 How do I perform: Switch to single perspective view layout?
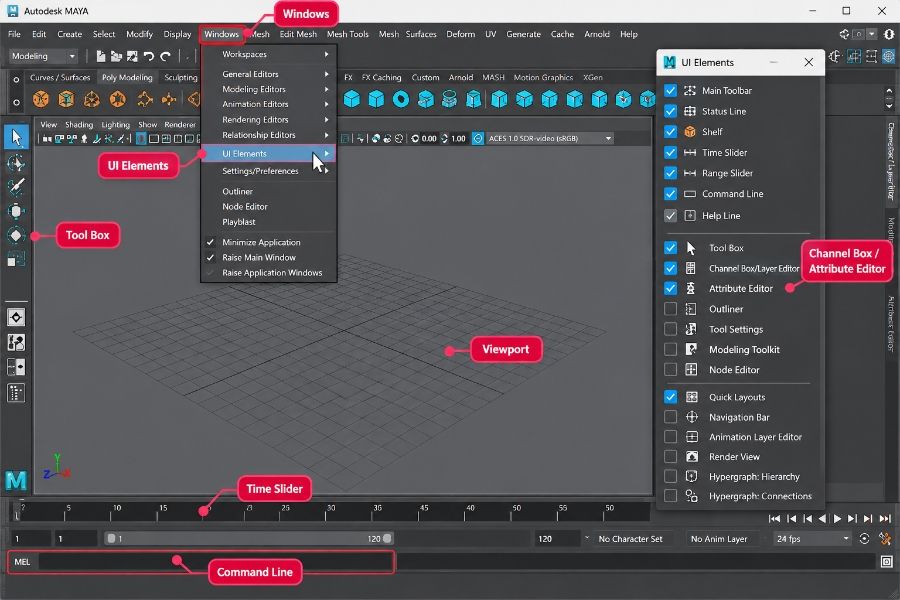coord(16,318)
